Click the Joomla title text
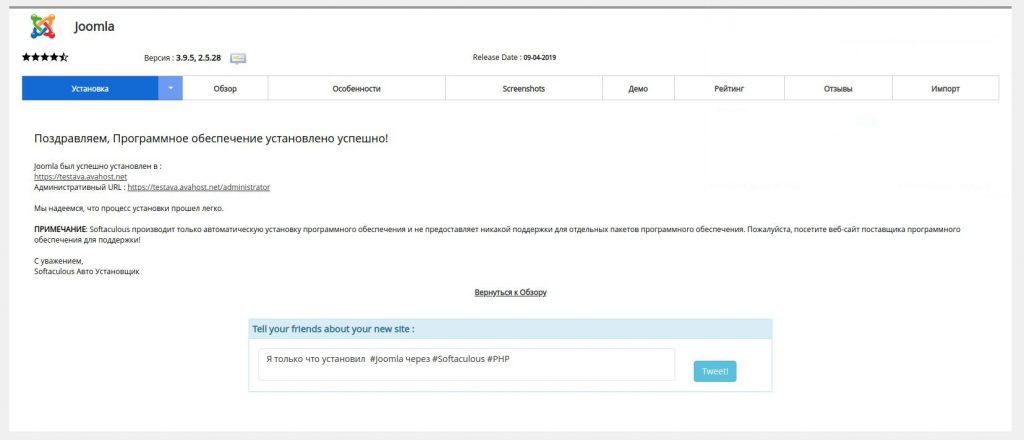The height and width of the screenshot is (440, 1024). pyautogui.click(x=94, y=27)
